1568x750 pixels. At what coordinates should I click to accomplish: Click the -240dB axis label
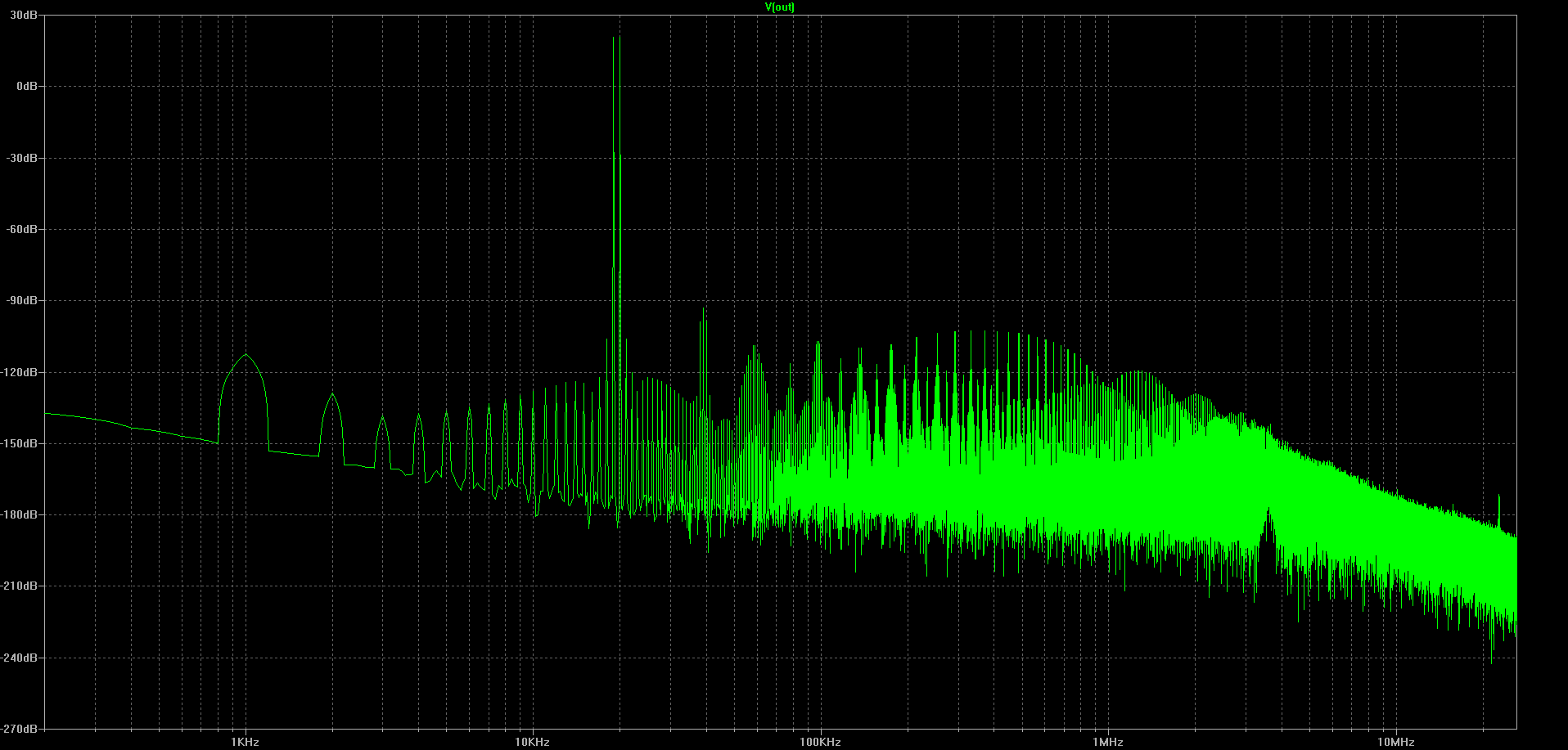pyautogui.click(x=20, y=658)
